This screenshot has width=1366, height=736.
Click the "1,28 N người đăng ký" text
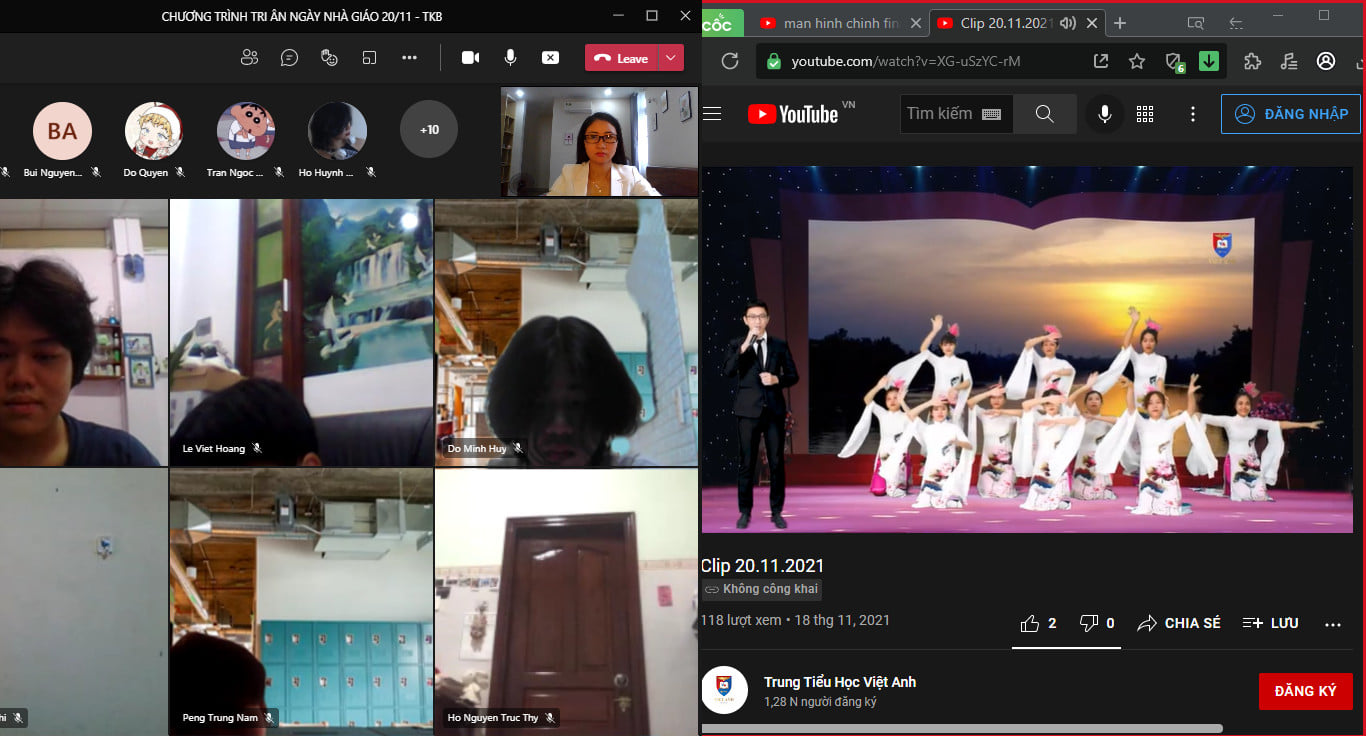pyautogui.click(x=820, y=702)
